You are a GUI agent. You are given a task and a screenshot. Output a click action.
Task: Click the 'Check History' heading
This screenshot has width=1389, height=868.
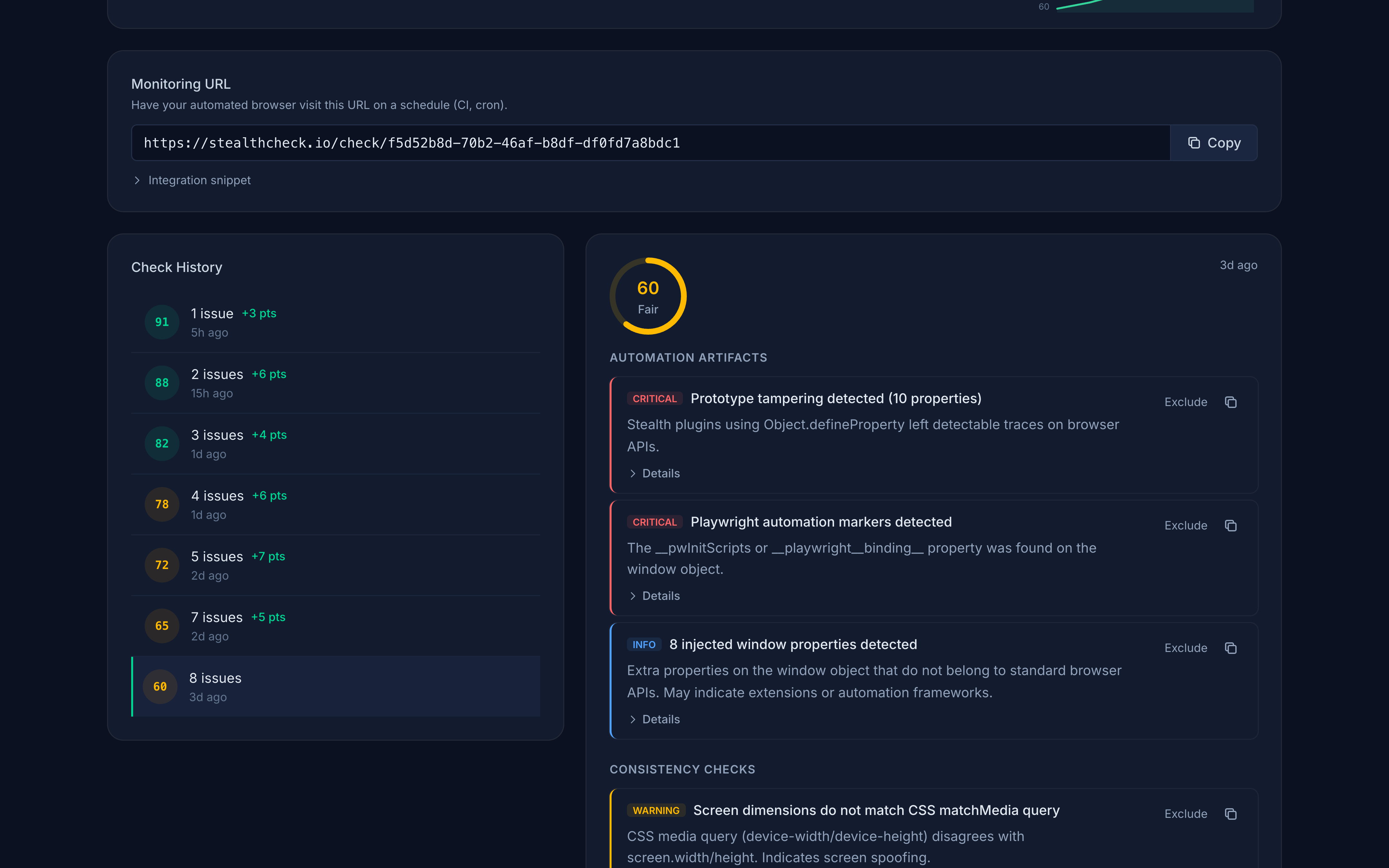[x=177, y=267]
